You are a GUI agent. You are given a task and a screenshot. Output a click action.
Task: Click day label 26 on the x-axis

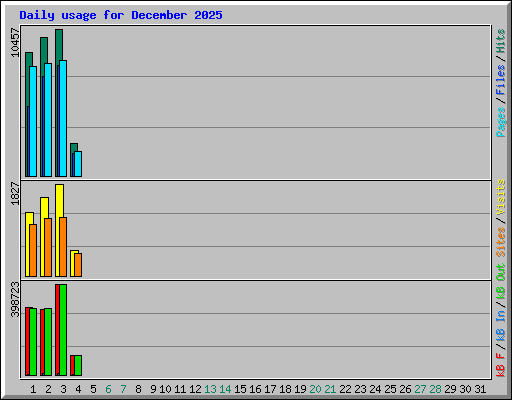(x=405, y=389)
